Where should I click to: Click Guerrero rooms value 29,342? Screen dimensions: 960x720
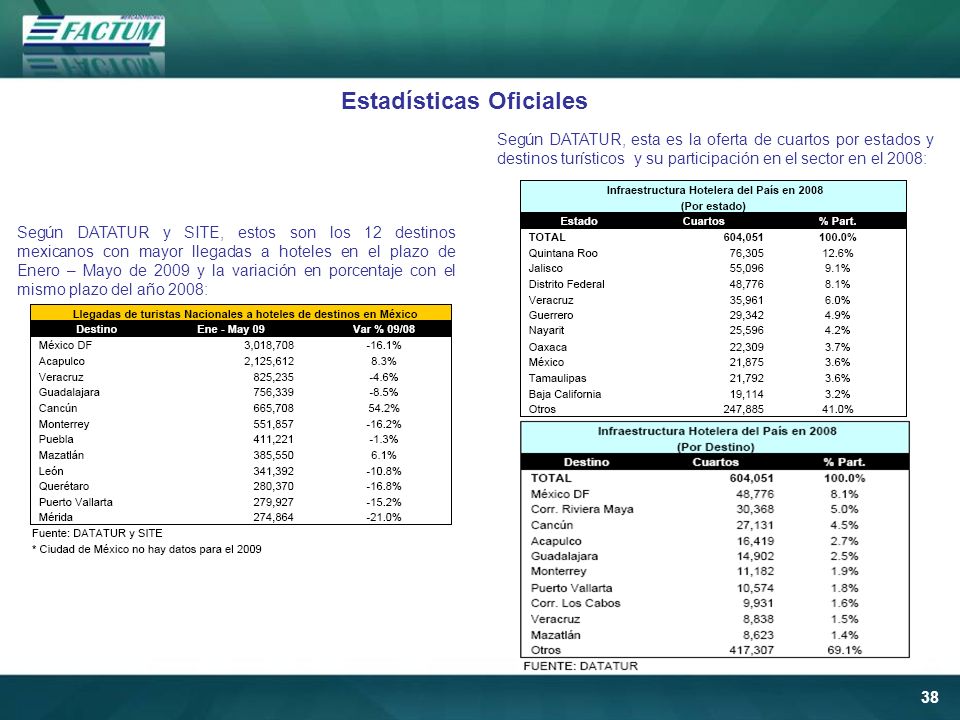coord(746,315)
